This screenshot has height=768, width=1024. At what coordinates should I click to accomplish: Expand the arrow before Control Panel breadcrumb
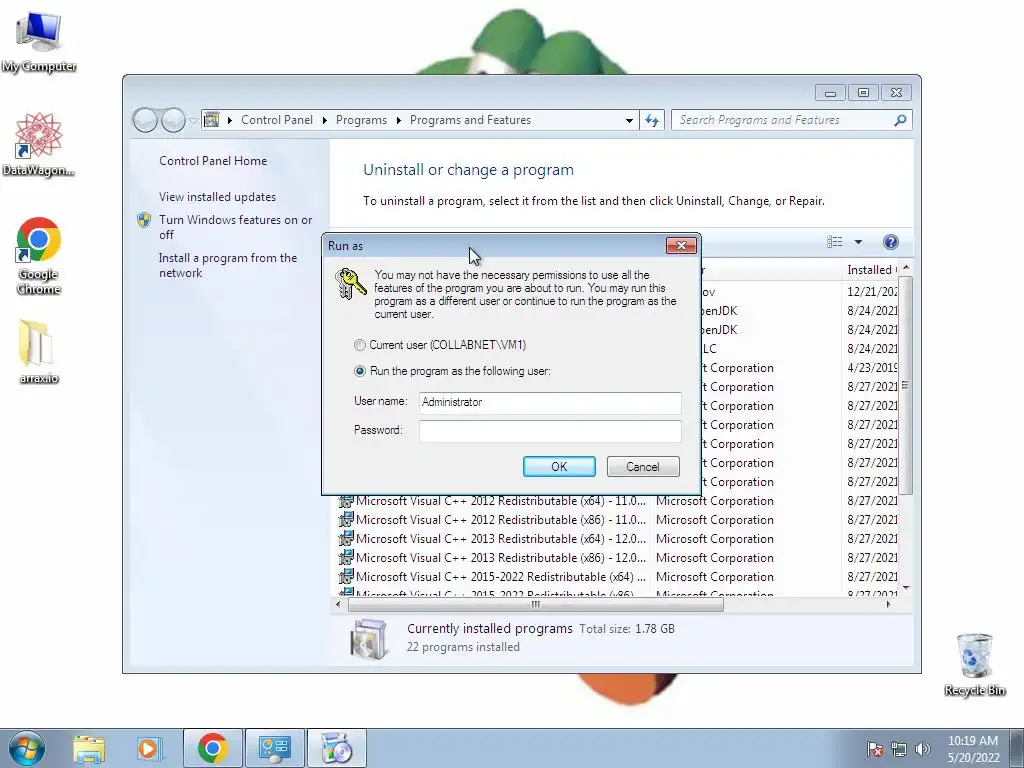230,120
